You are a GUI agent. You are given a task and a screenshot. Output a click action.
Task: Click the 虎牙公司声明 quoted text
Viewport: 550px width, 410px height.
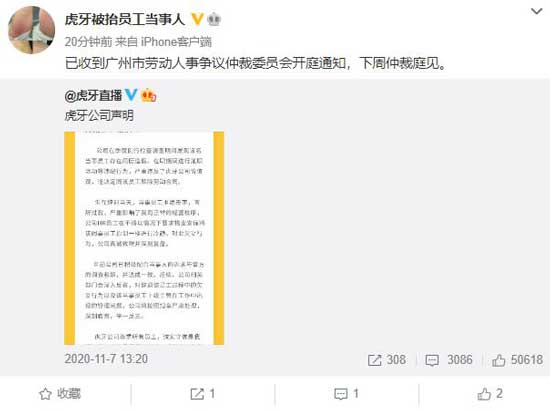click(x=99, y=115)
